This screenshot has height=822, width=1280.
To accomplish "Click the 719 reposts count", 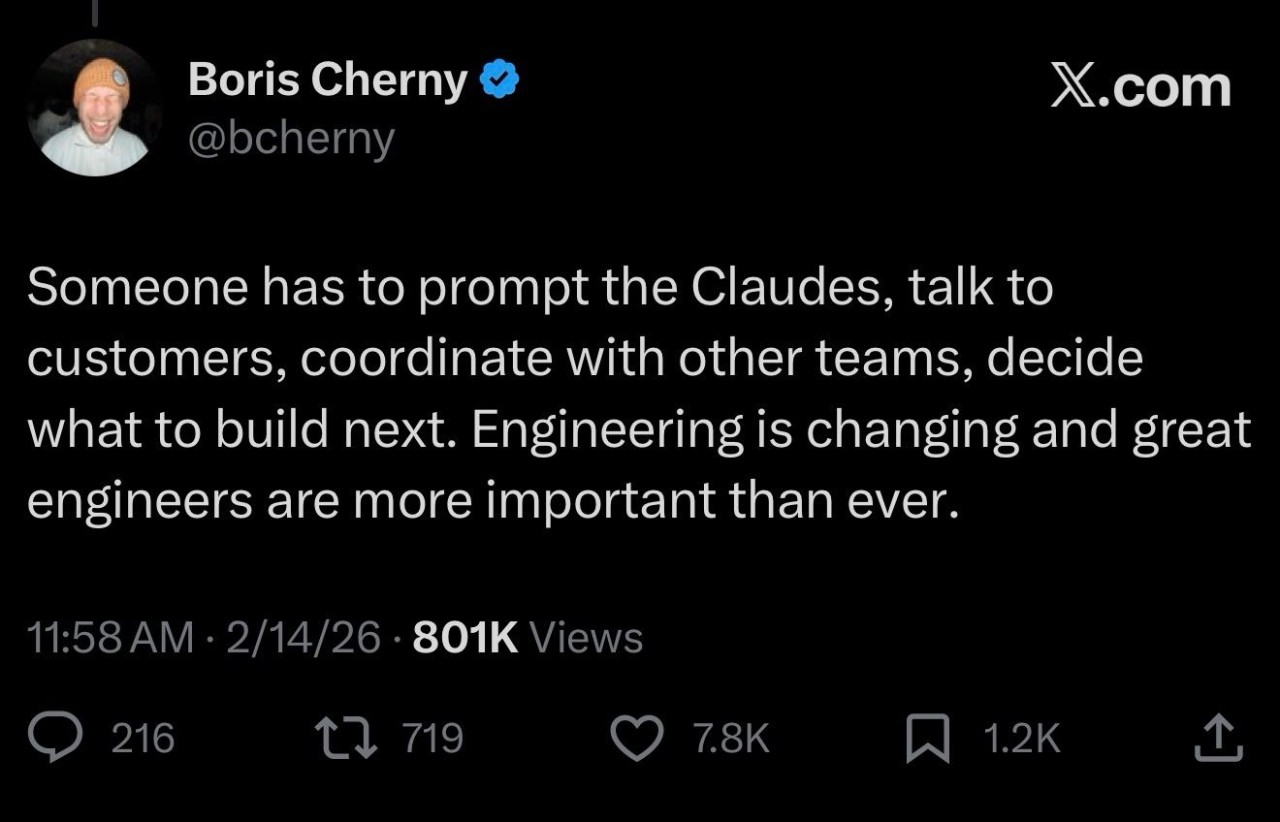I will 432,740.
